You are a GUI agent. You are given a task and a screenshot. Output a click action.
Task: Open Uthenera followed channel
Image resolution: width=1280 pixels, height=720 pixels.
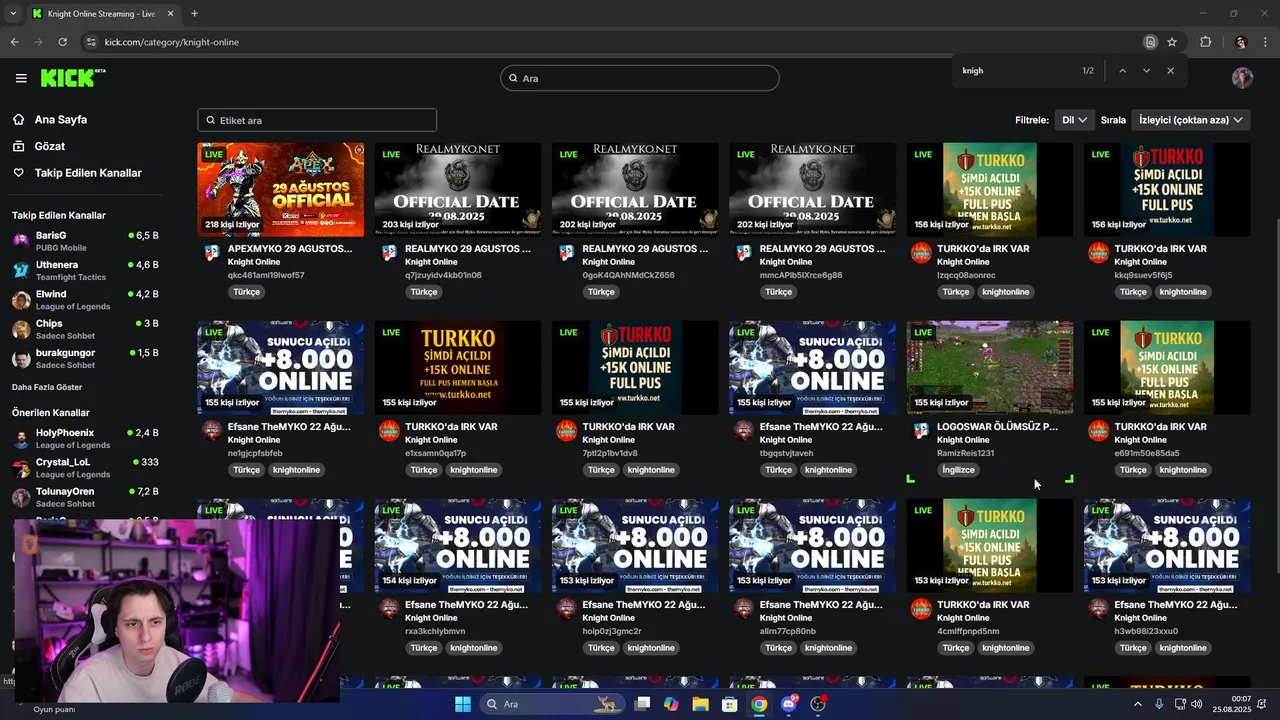(85, 270)
